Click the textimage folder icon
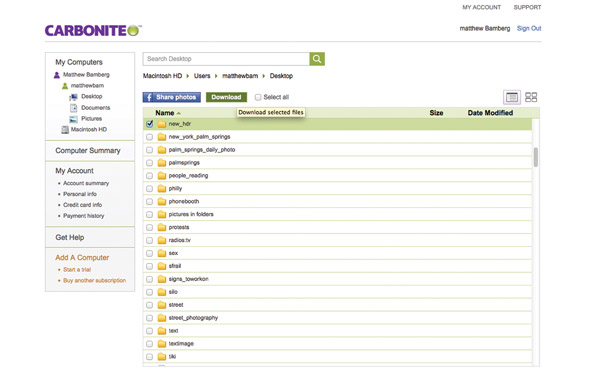The width and height of the screenshot is (600, 377). 162,344
